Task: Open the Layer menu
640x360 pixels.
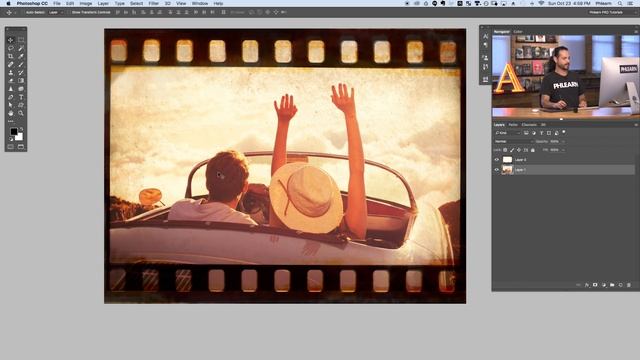Action: click(x=103, y=3)
